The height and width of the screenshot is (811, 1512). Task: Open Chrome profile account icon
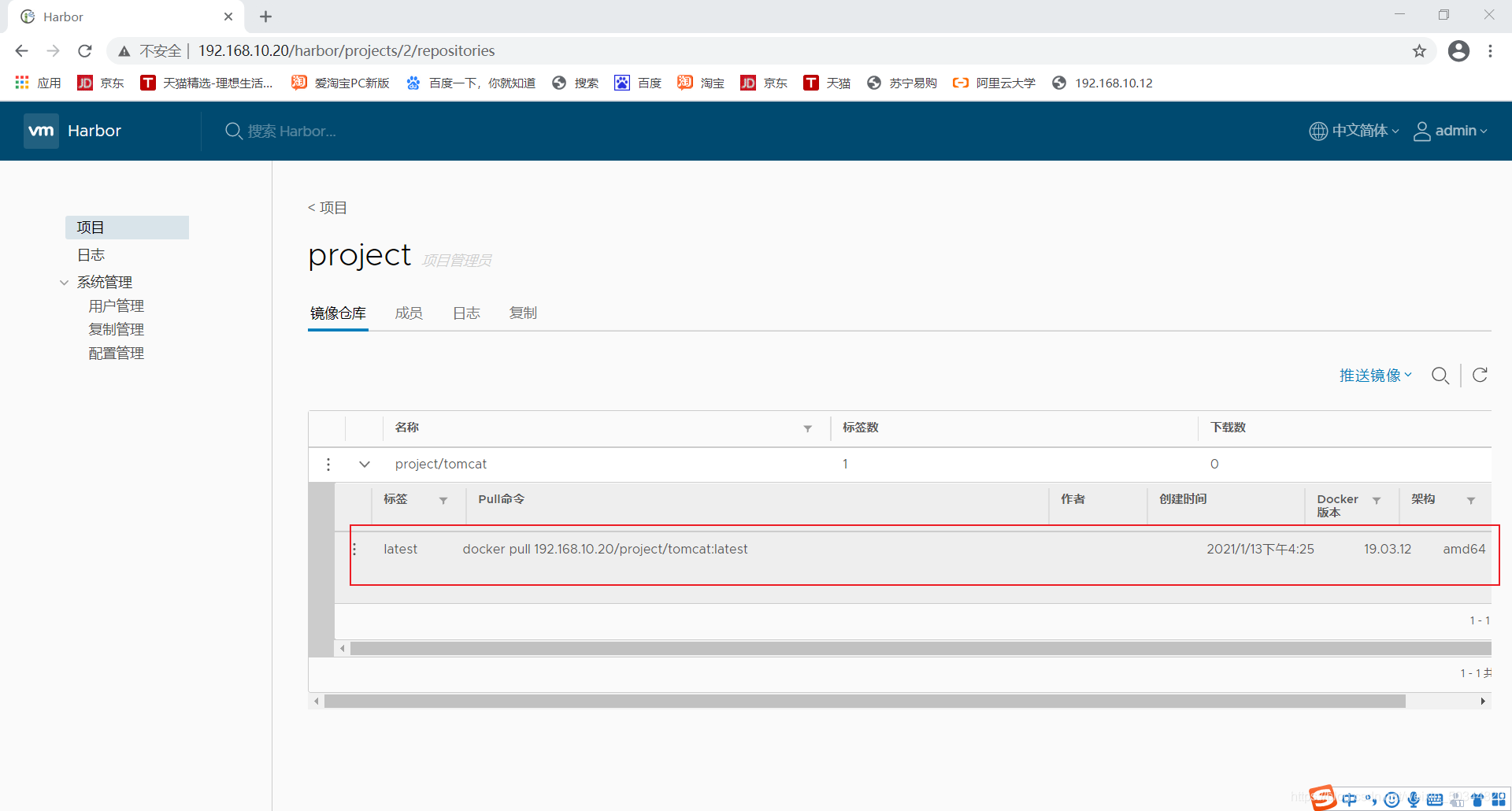coord(1458,51)
